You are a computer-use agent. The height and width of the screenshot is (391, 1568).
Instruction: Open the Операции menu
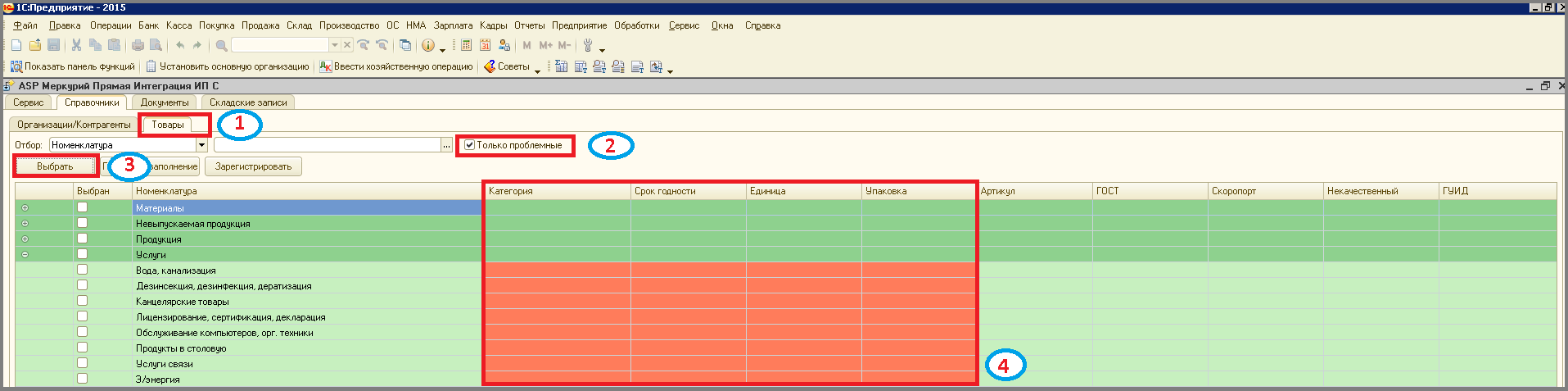point(111,25)
